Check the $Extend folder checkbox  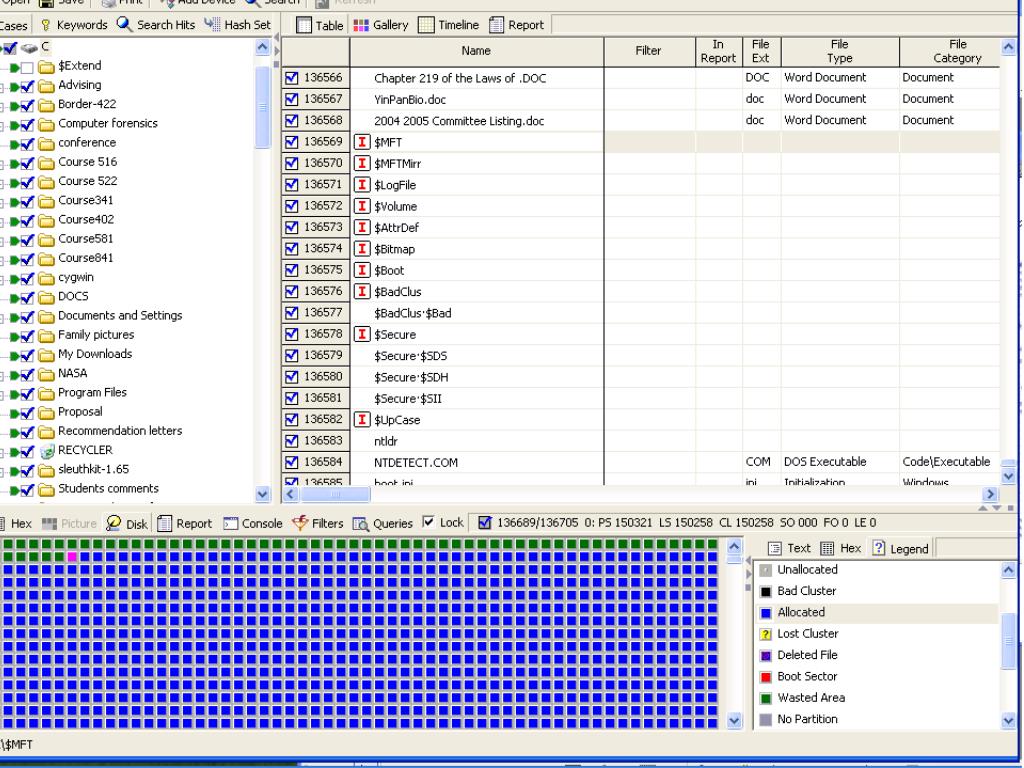coord(27,67)
